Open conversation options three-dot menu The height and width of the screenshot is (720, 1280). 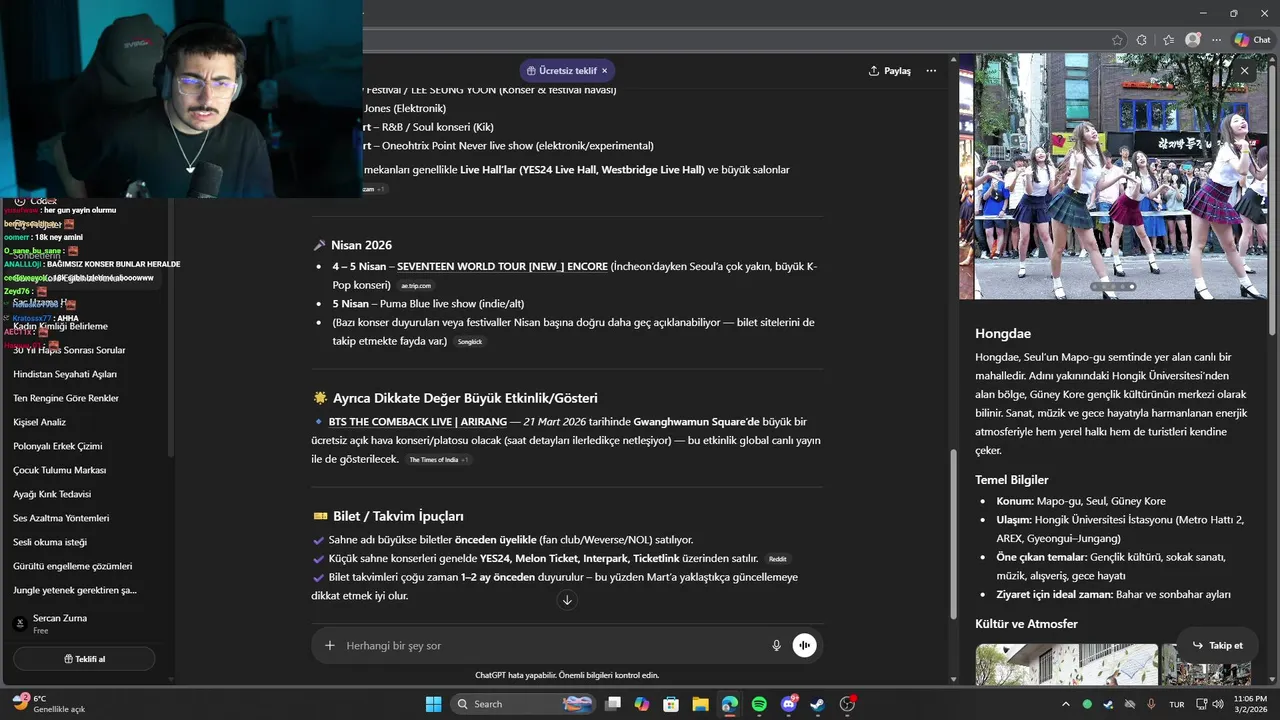[x=931, y=71]
